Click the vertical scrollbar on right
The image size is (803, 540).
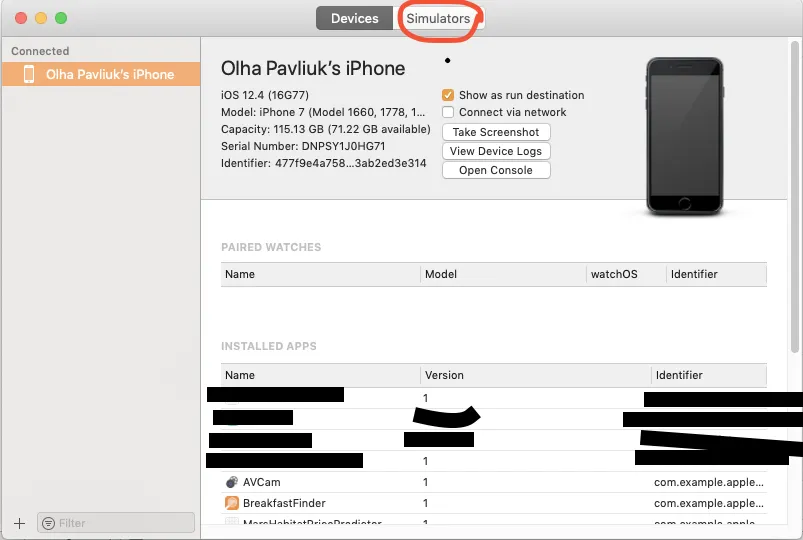(x=795, y=197)
